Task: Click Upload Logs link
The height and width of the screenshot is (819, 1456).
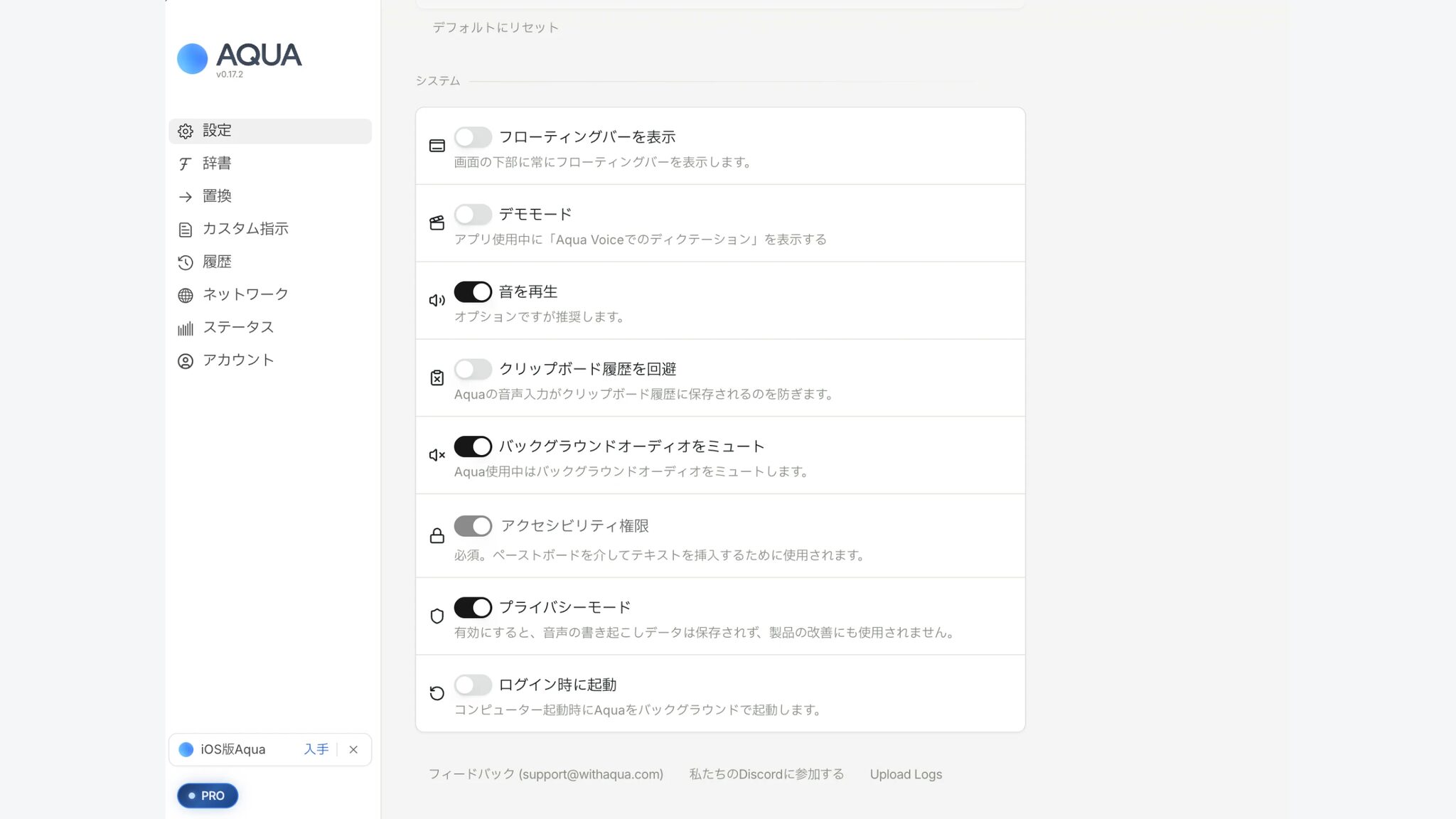Action: point(906,774)
